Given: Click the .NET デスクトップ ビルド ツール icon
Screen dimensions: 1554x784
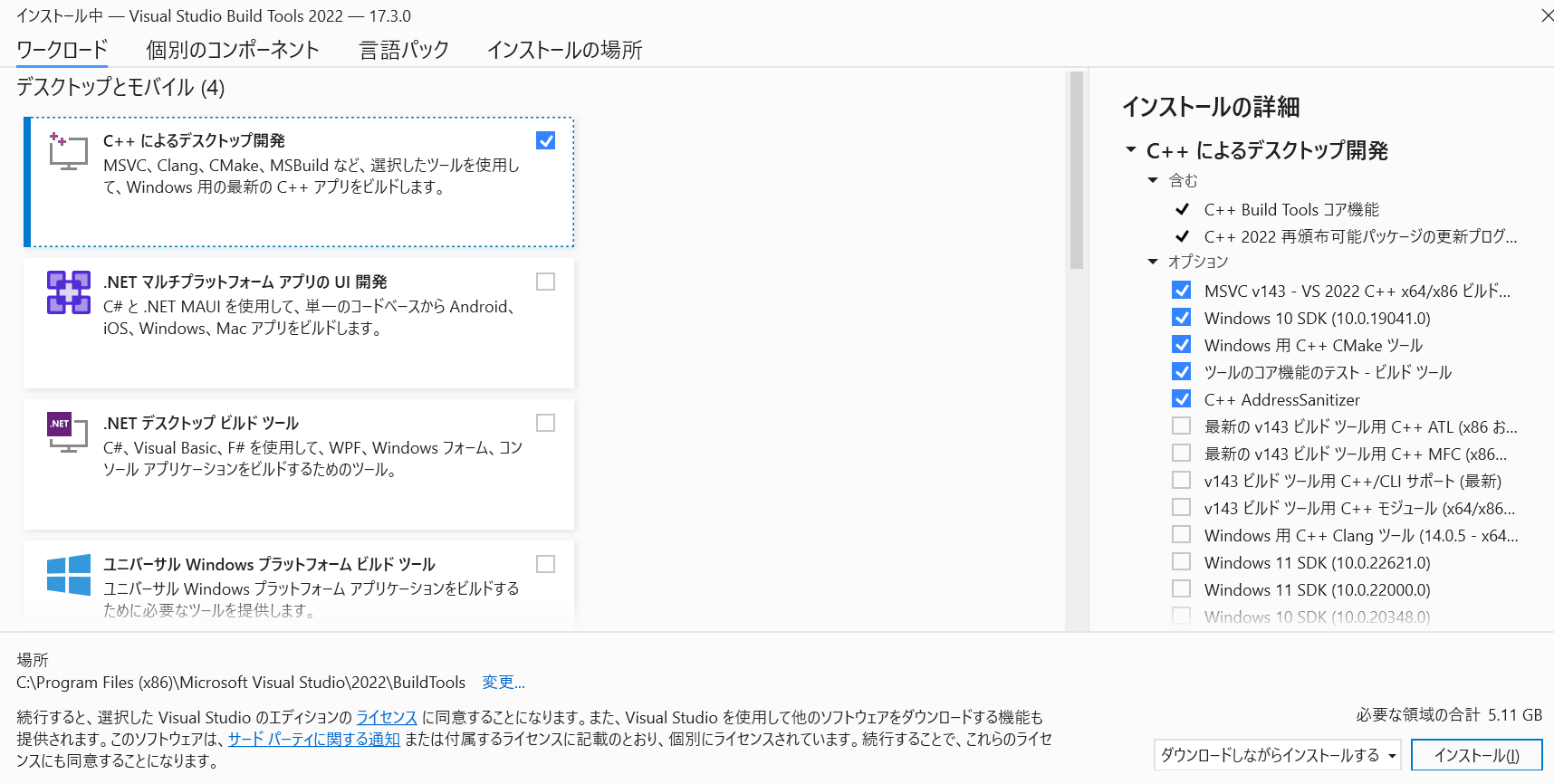Looking at the screenshot, I should (x=68, y=433).
